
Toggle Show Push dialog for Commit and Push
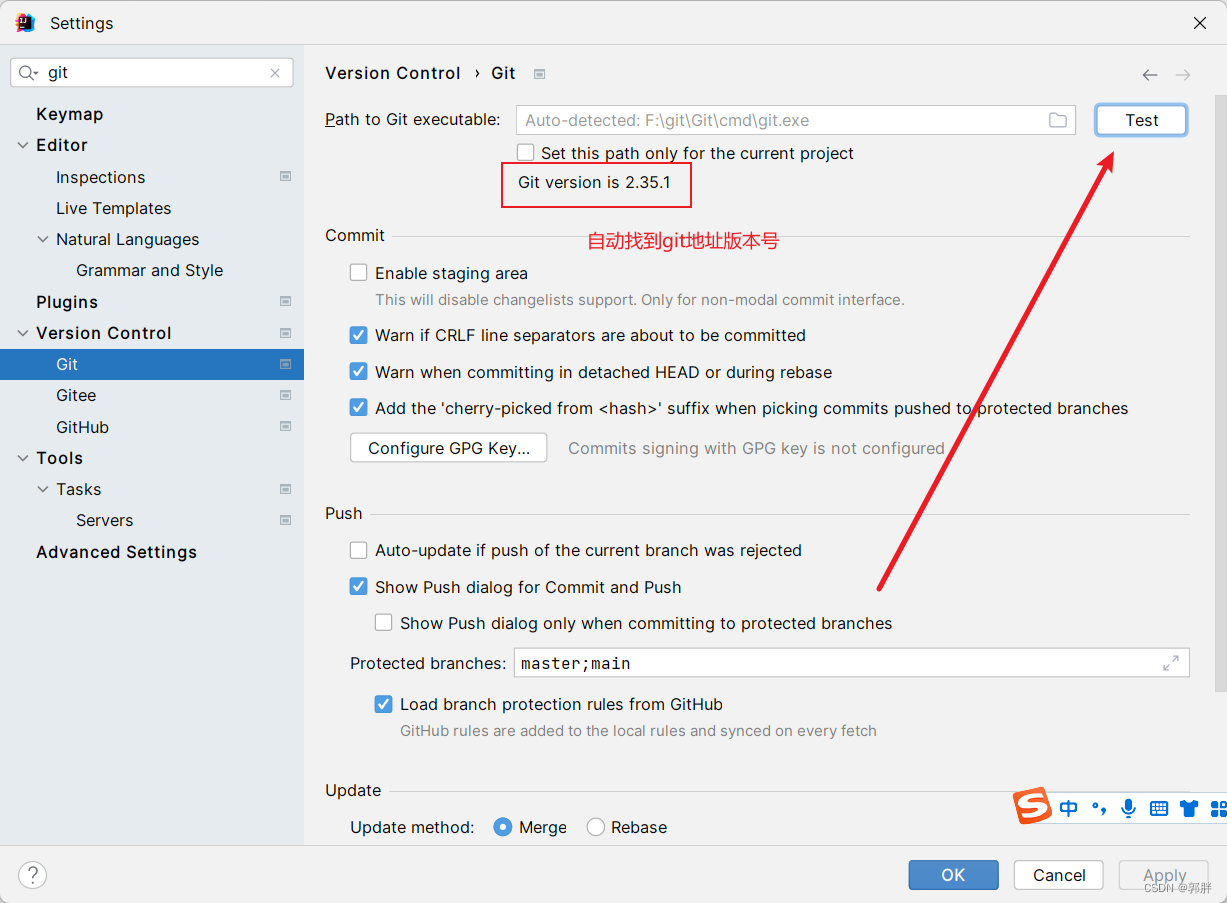pyautogui.click(x=359, y=587)
